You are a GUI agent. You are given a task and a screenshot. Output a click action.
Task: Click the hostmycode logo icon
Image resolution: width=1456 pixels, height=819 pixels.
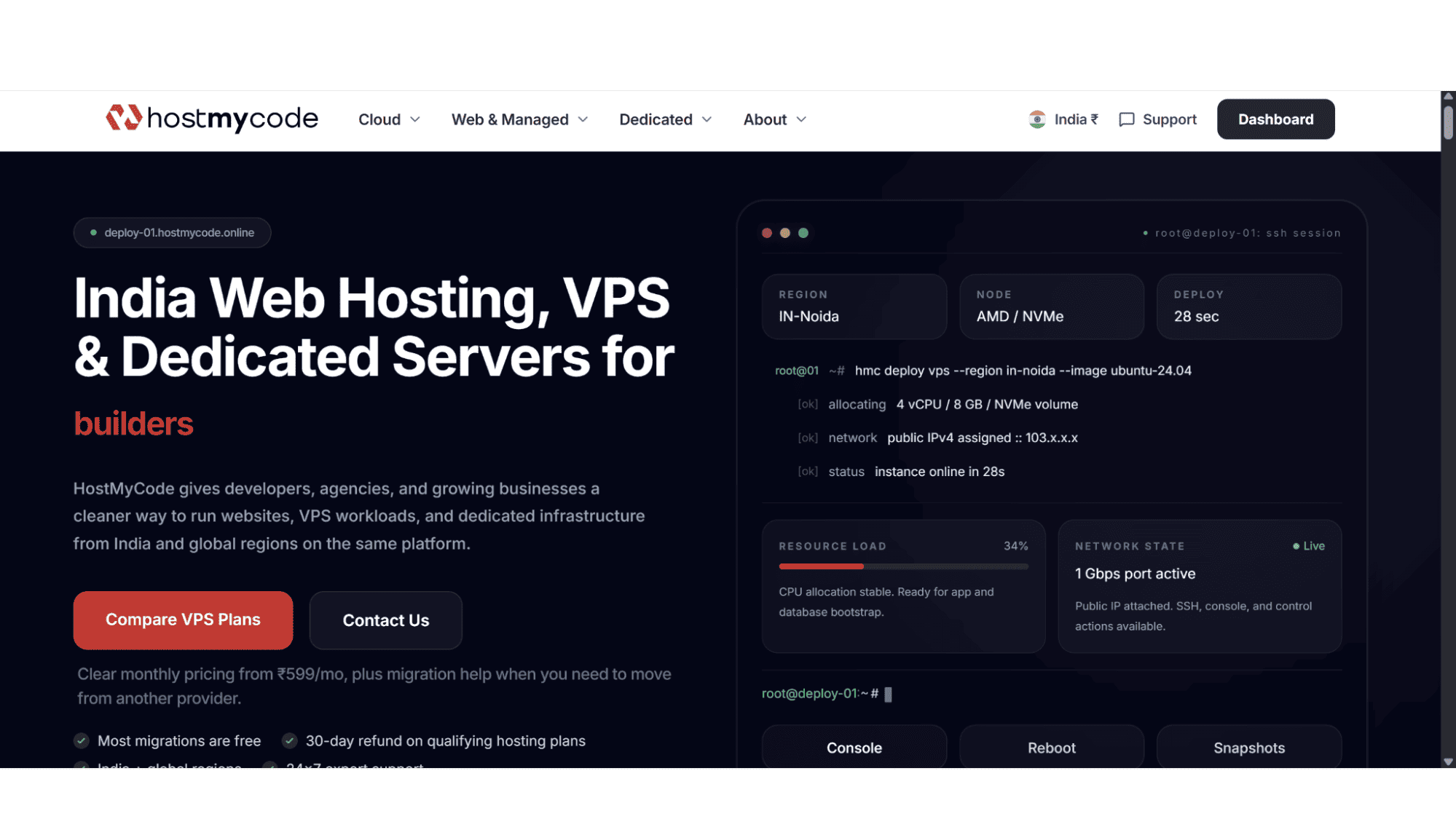click(x=123, y=118)
